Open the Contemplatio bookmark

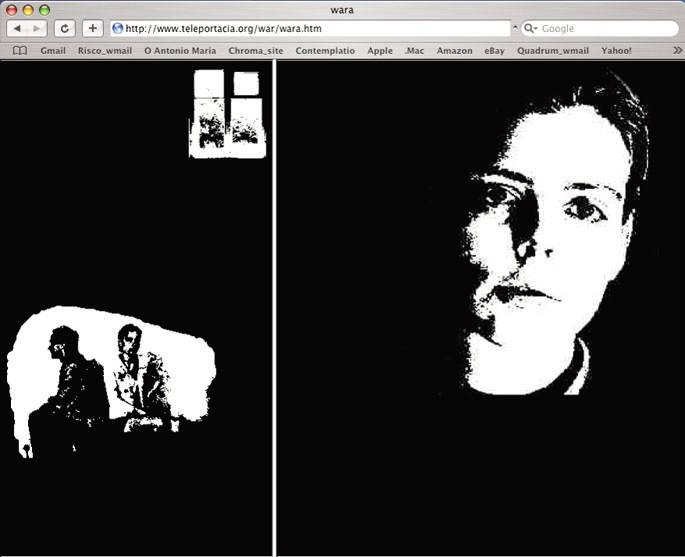(325, 50)
